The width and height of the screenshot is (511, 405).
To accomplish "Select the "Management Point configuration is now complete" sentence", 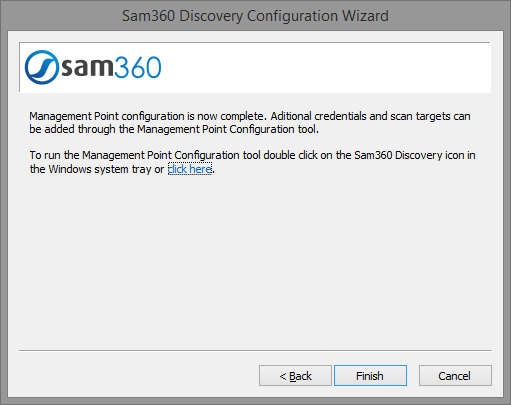I will point(148,116).
